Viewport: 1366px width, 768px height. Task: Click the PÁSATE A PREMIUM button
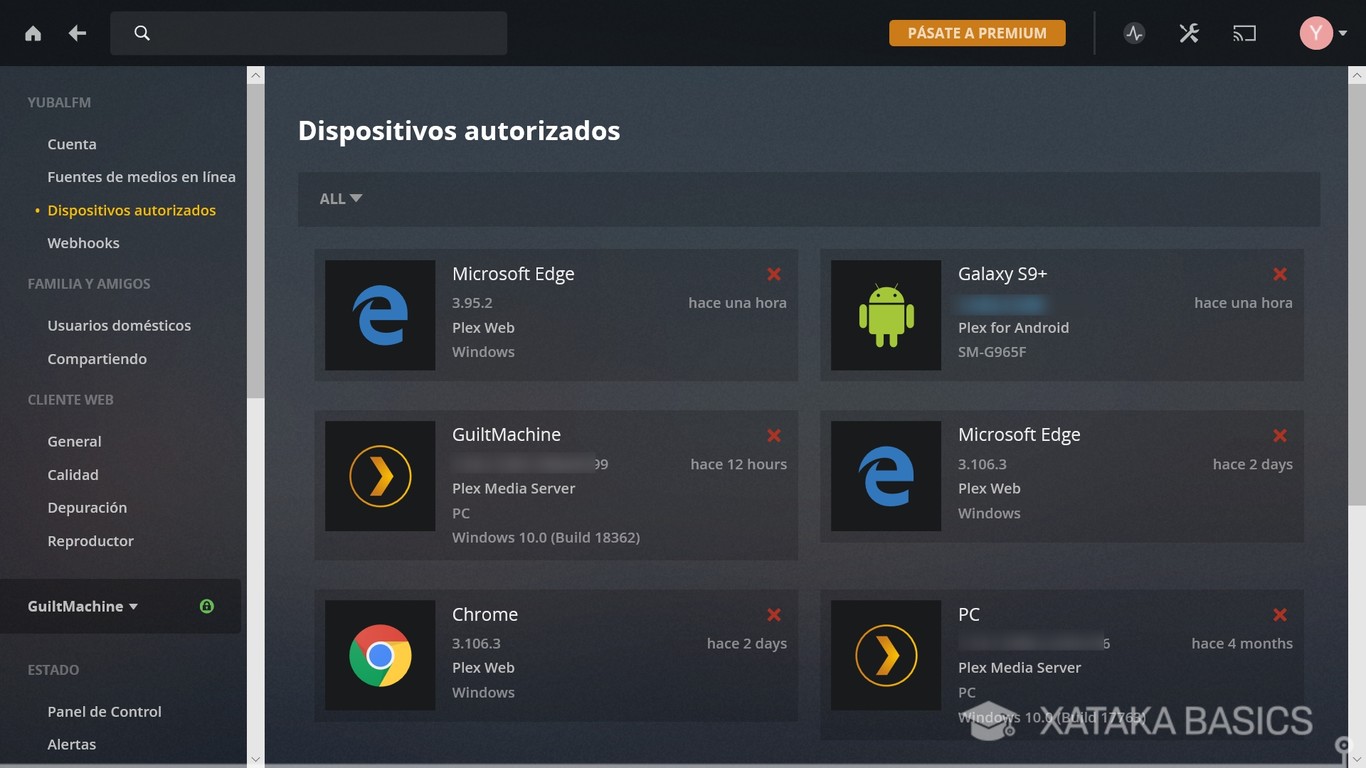[x=977, y=32]
